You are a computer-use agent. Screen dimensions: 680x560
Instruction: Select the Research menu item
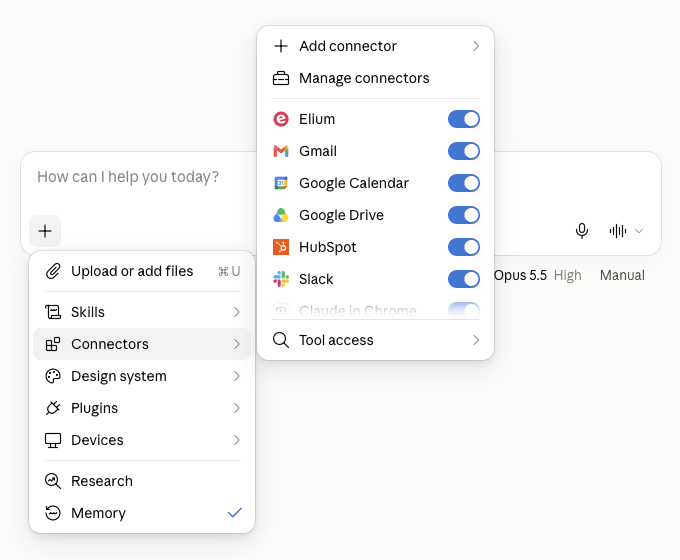142,481
